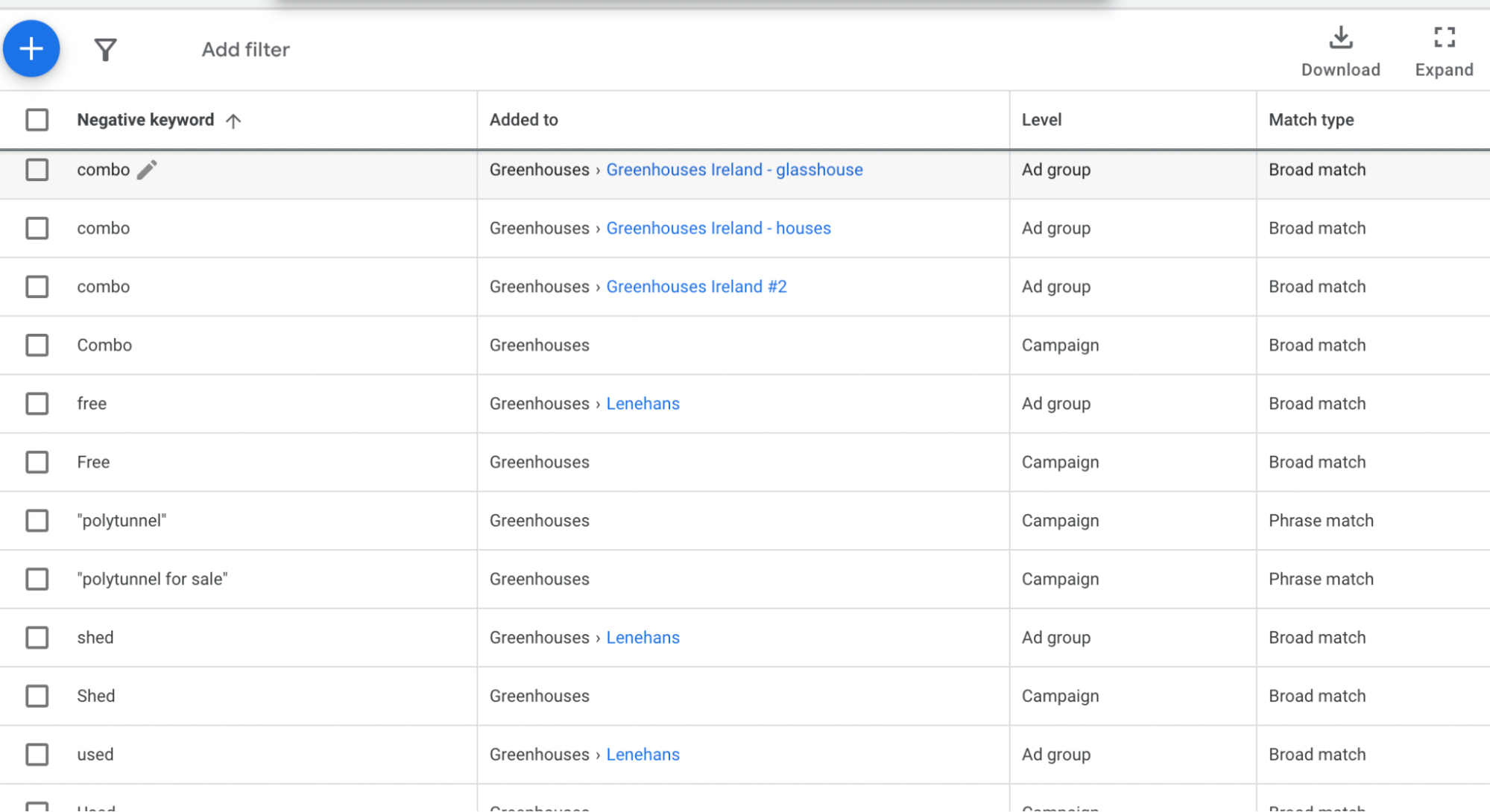Select the top-level checkbox to select all
The height and width of the screenshot is (812, 1490).
tap(36, 120)
